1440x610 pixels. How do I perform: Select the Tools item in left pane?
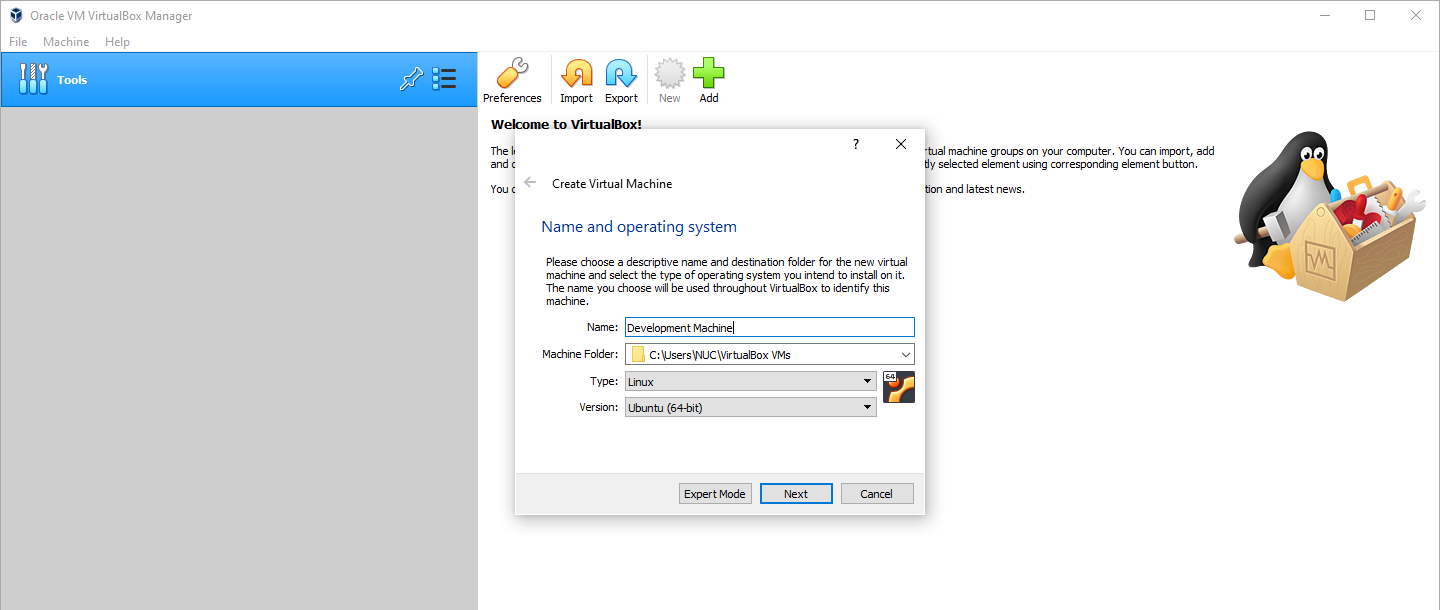point(239,80)
